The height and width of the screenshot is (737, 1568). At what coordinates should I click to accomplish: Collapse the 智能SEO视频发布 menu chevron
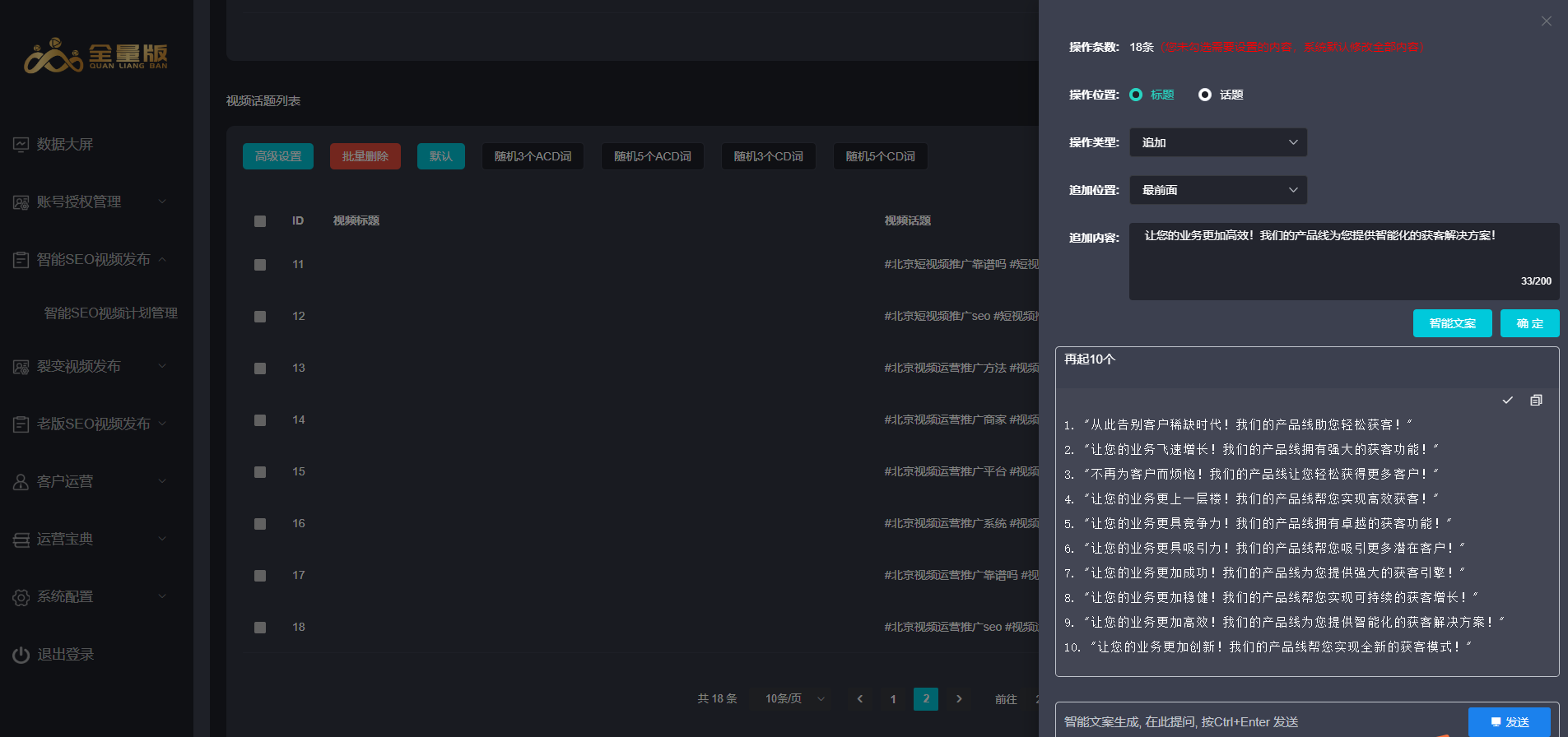coord(162,259)
